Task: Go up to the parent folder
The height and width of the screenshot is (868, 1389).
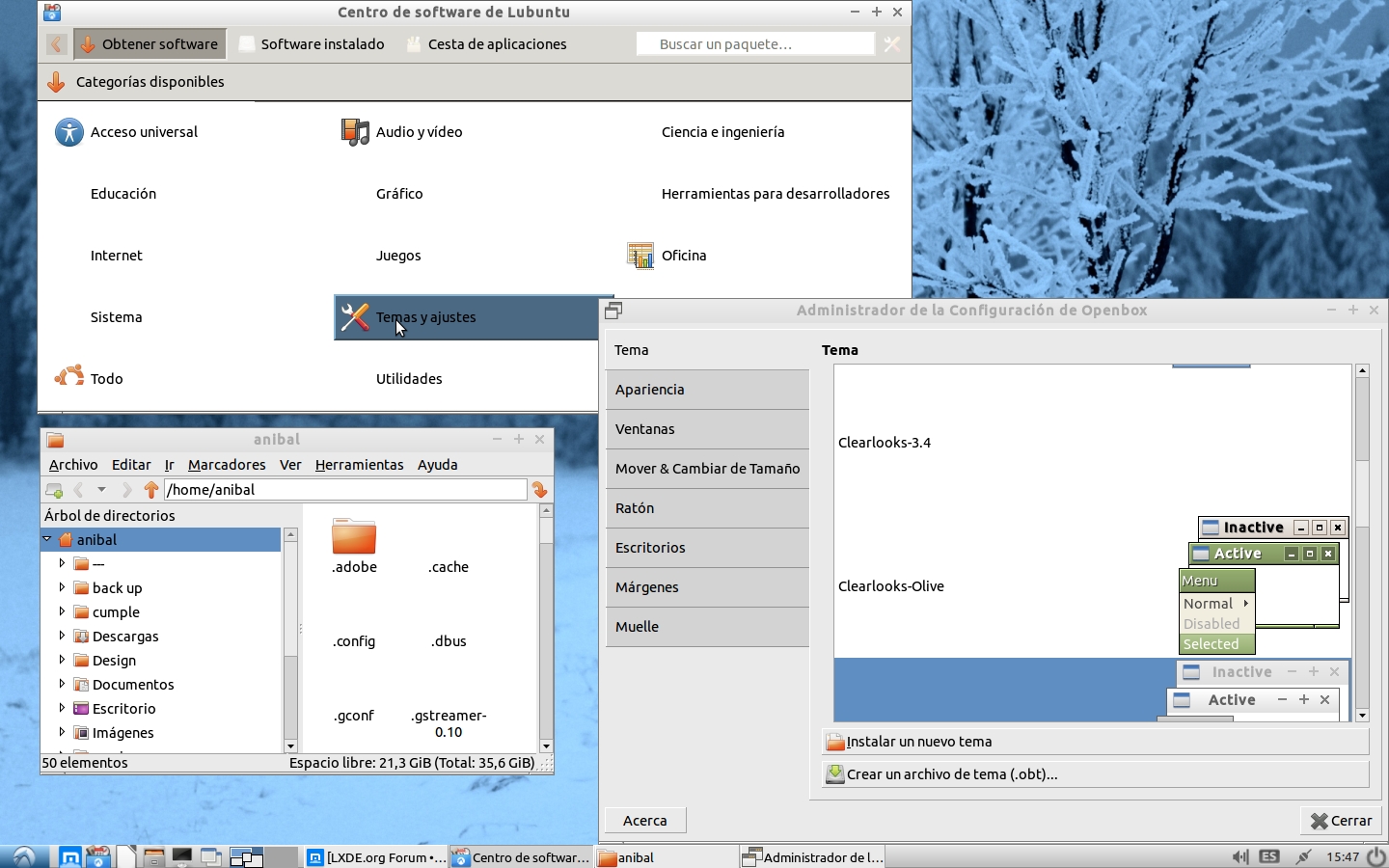Action: pos(150,490)
